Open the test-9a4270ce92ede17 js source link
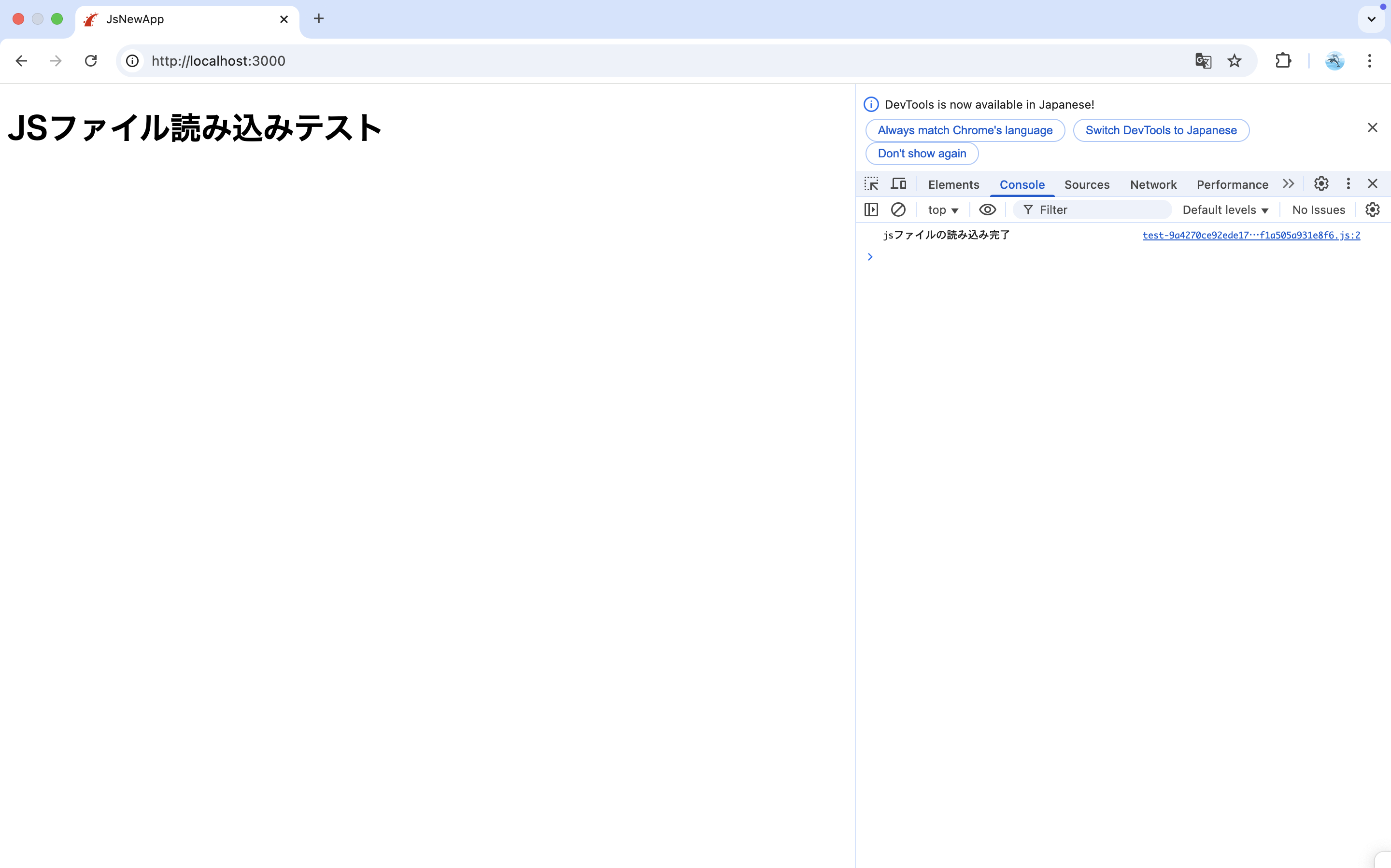Viewport: 1391px width, 868px height. (x=1251, y=236)
